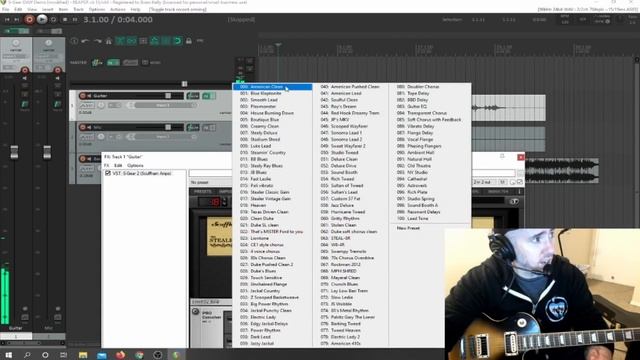The image size is (640, 360).
Task: Click the New Preset menu entry
Action: [430, 228]
